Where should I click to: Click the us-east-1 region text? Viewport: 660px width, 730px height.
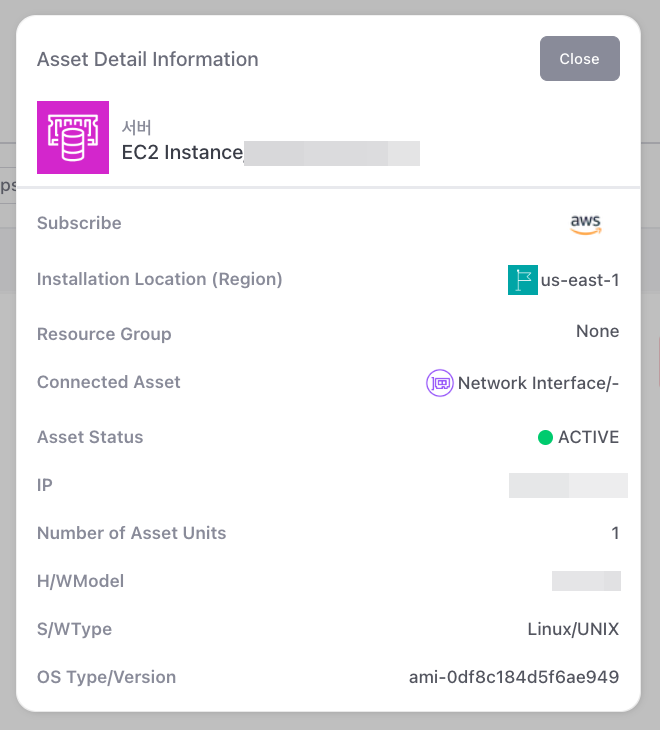tap(580, 280)
